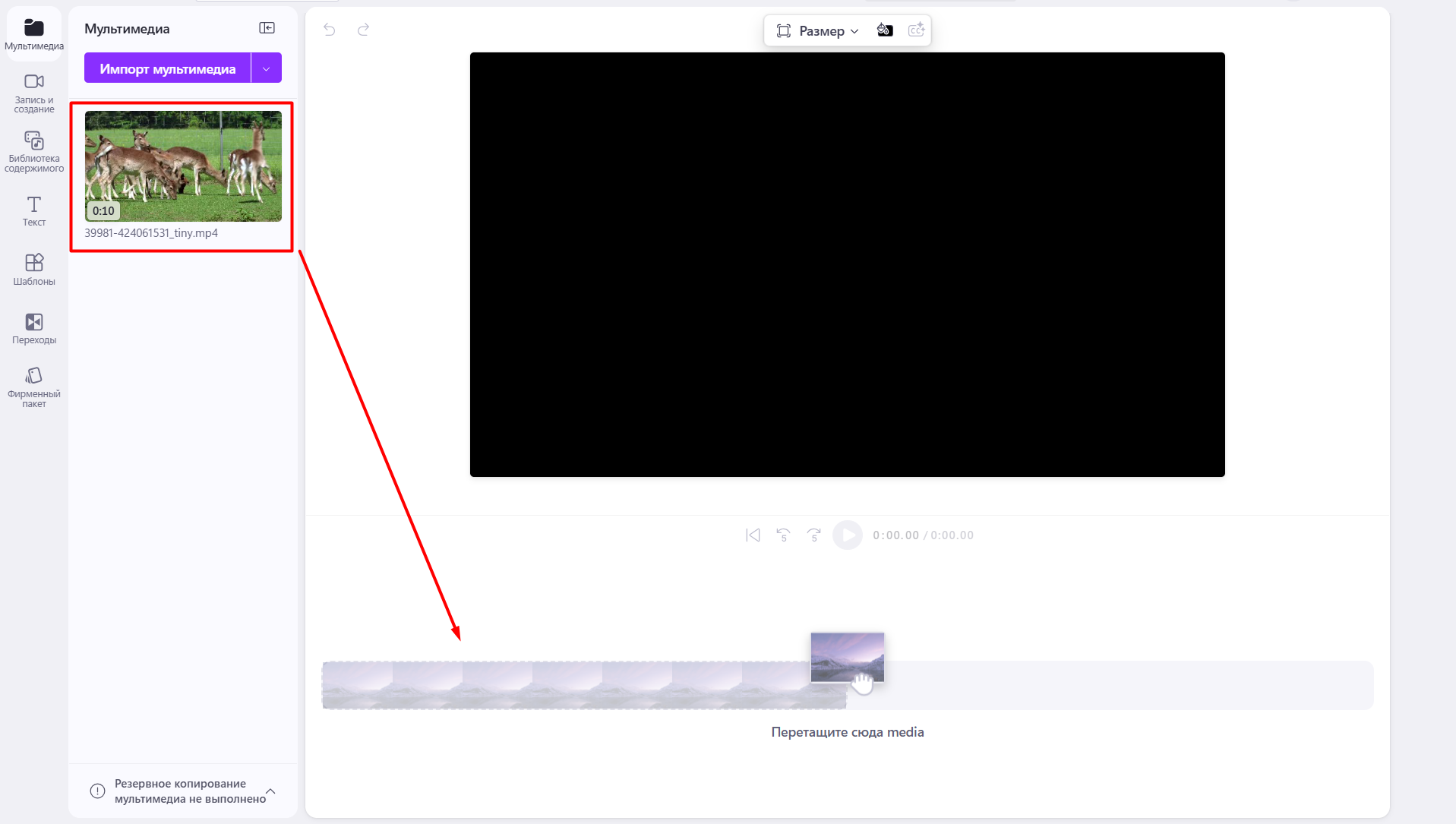Click the Перетащите сюда media text
The width and height of the screenshot is (1456, 824).
coord(847,731)
